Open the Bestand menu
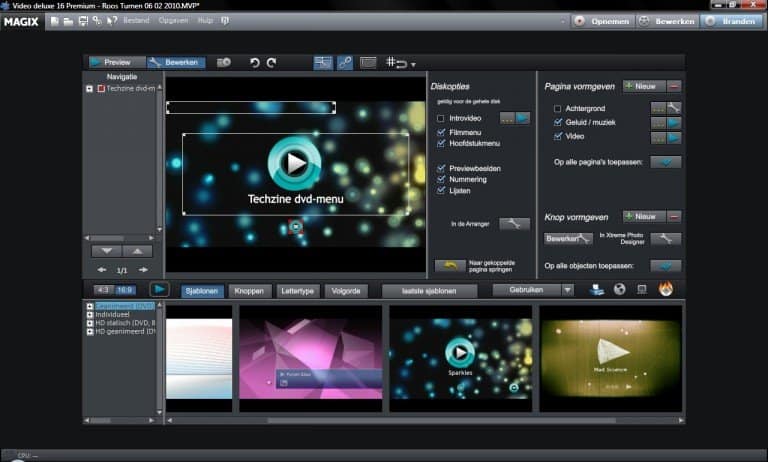Viewport: 768px width, 462px height. [x=136, y=21]
